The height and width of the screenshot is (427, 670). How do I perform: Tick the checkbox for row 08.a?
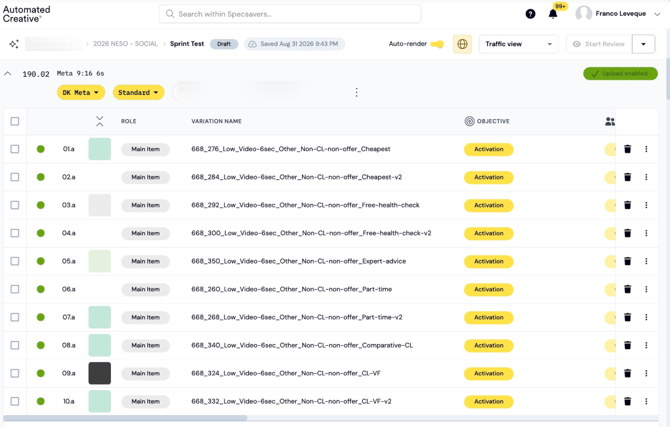15,345
